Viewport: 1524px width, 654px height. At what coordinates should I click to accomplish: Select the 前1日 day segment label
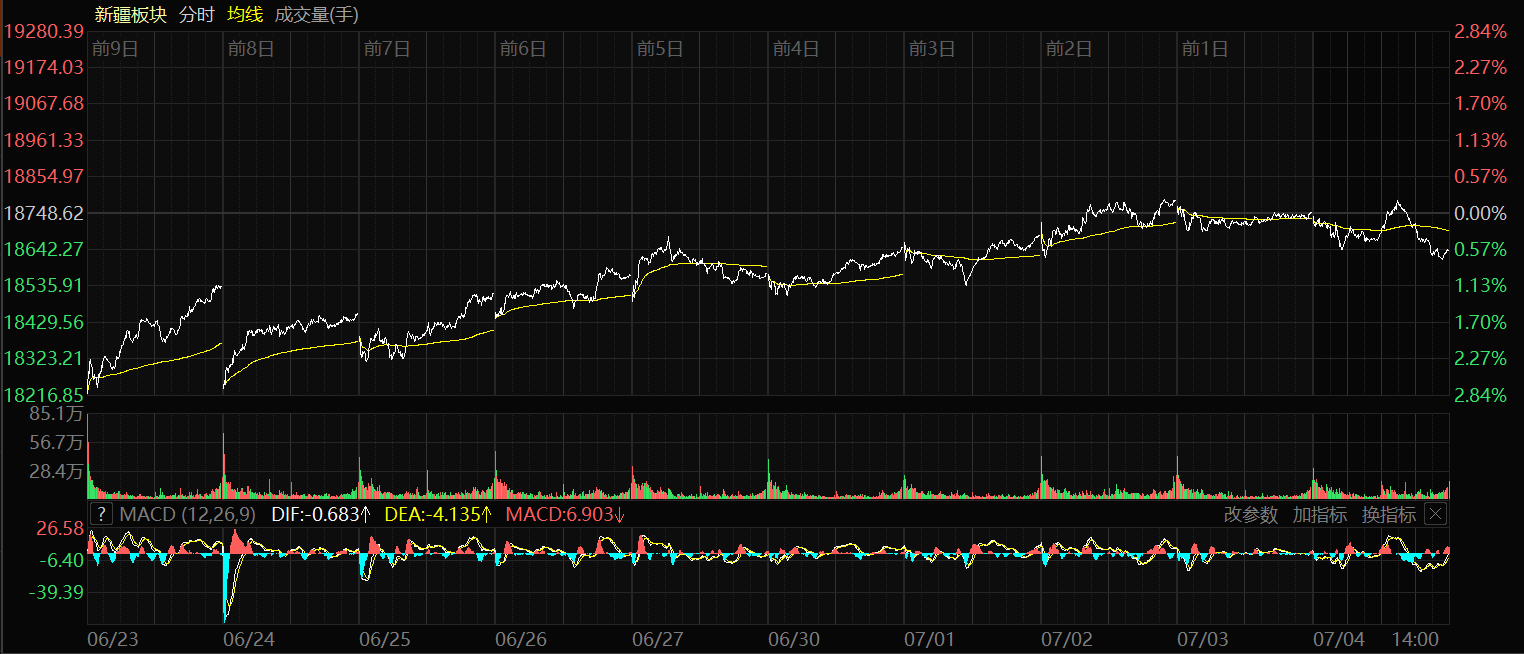point(1204,49)
